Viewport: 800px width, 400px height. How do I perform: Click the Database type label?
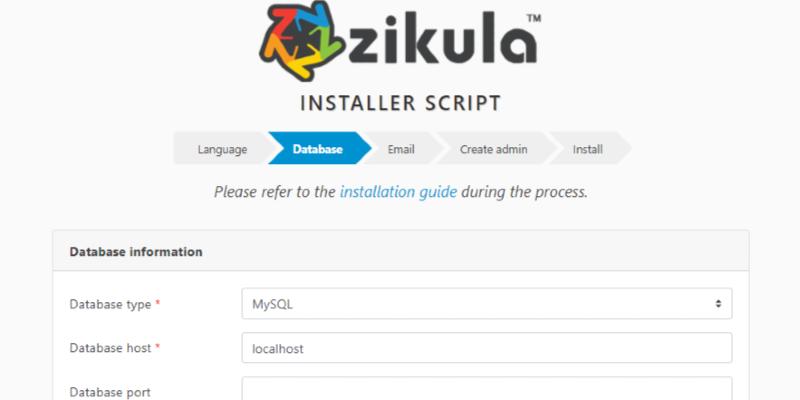(x=110, y=303)
